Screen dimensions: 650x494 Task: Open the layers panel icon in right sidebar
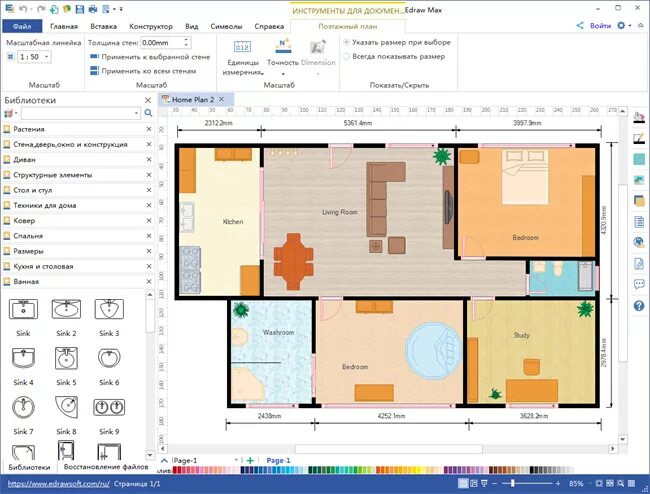click(x=639, y=201)
